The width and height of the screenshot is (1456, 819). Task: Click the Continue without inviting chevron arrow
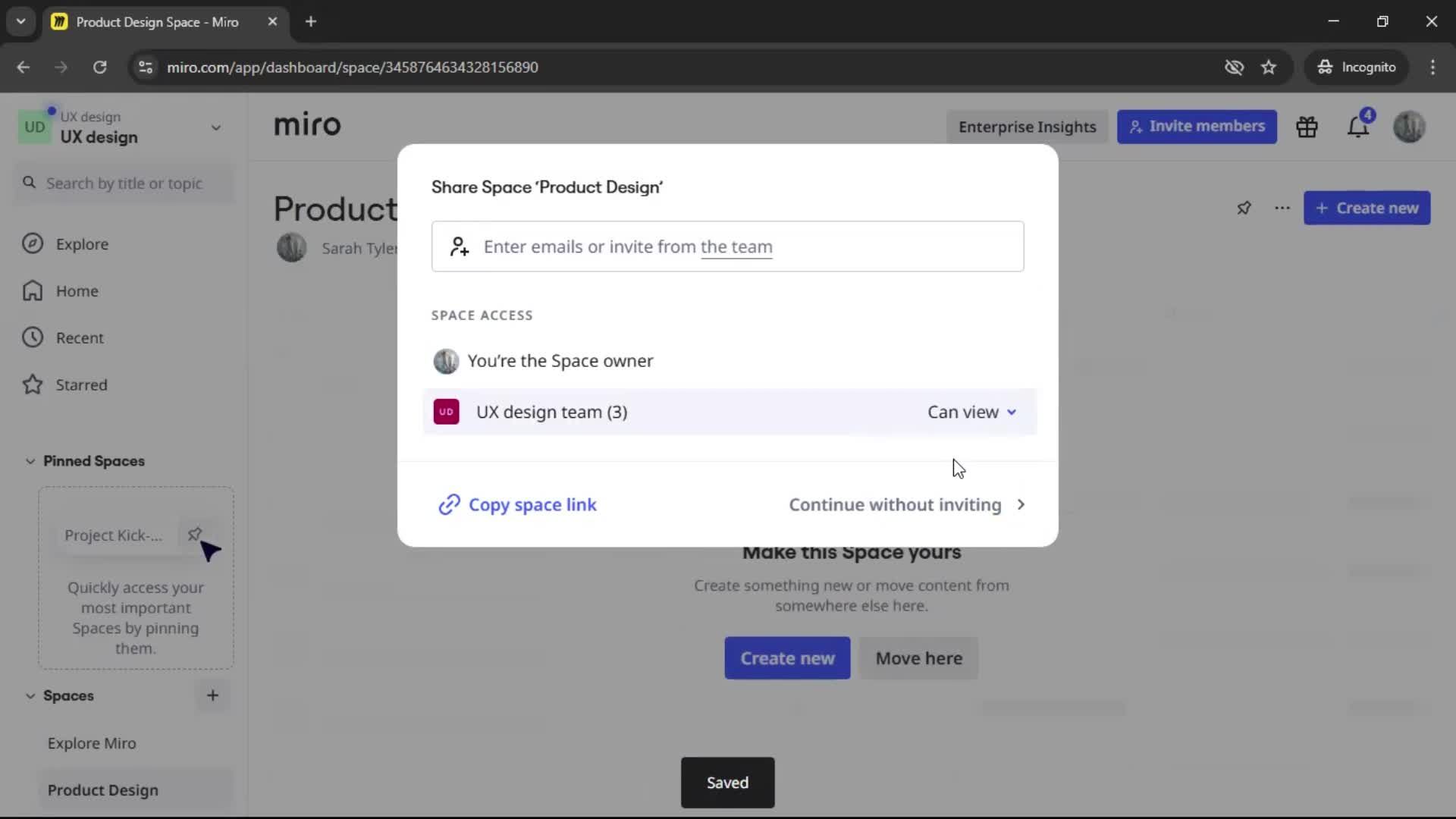[1021, 505]
